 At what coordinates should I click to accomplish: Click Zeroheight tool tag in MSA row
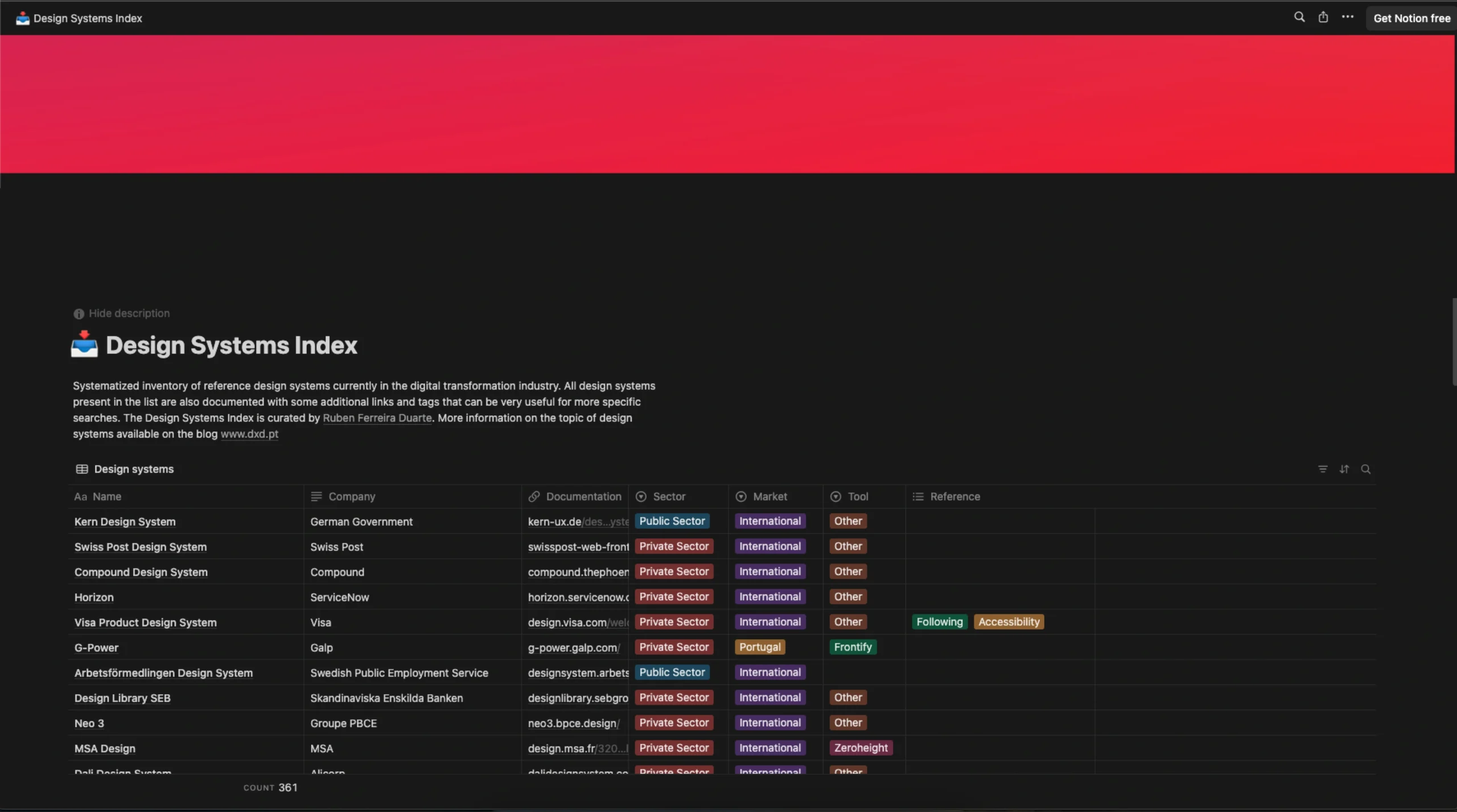tap(861, 748)
